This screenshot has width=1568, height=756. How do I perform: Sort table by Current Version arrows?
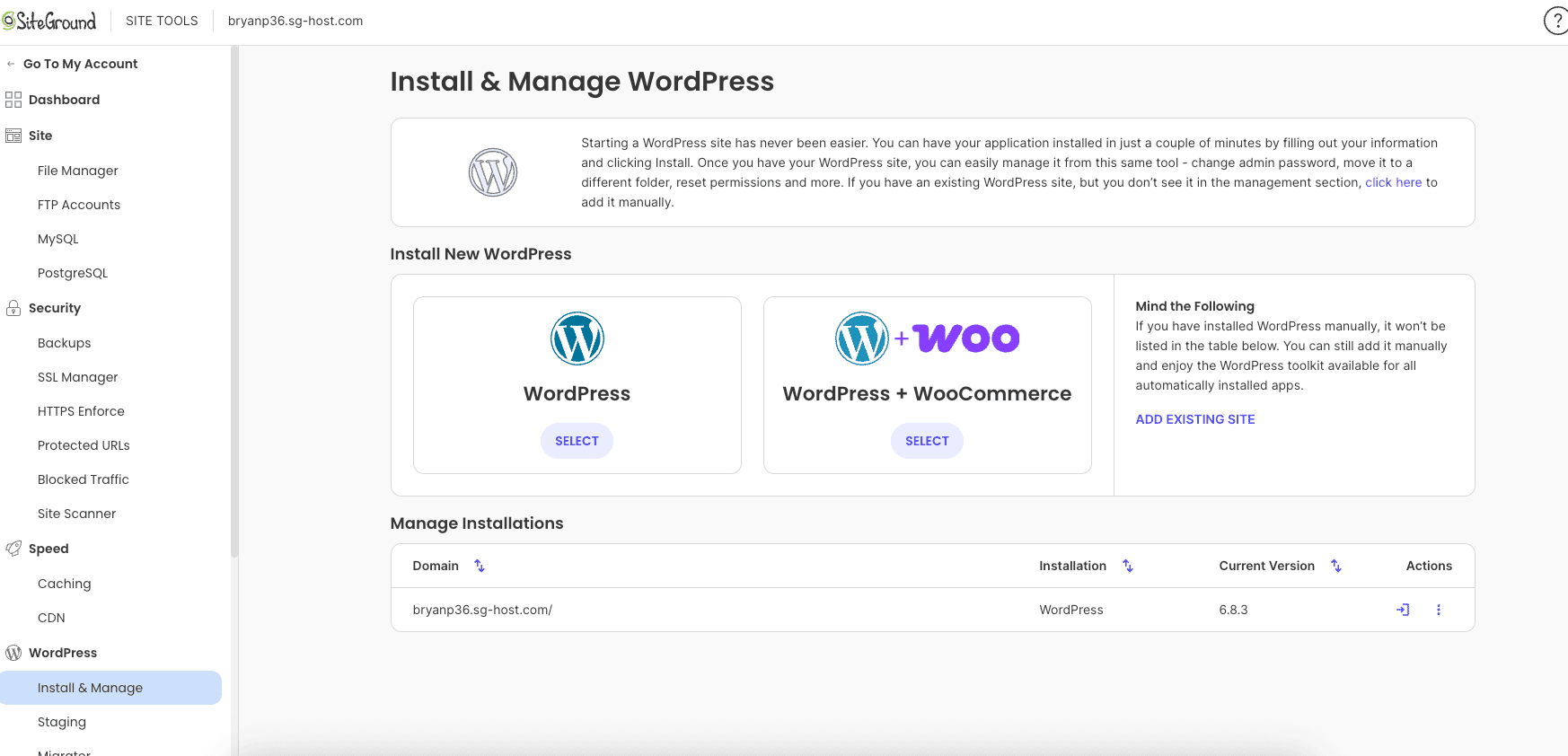1336,566
